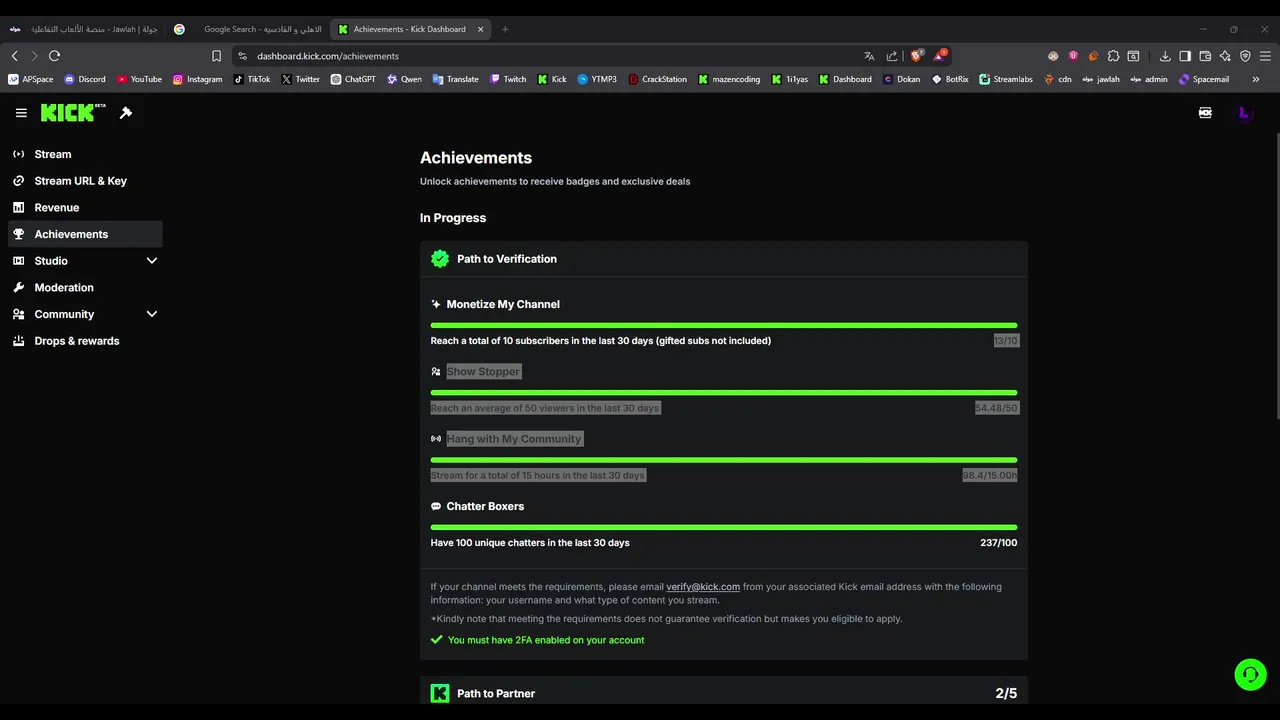Image resolution: width=1280 pixels, height=720 pixels.
Task: Click the address bar URL field
Action: [x=500, y=56]
